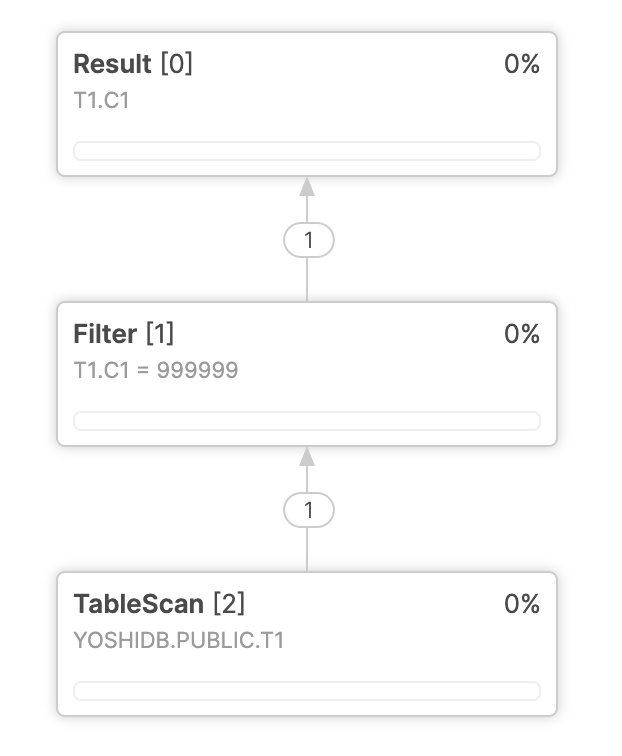Select the Filter [1] operator node
622x756 pixels.
point(307,374)
